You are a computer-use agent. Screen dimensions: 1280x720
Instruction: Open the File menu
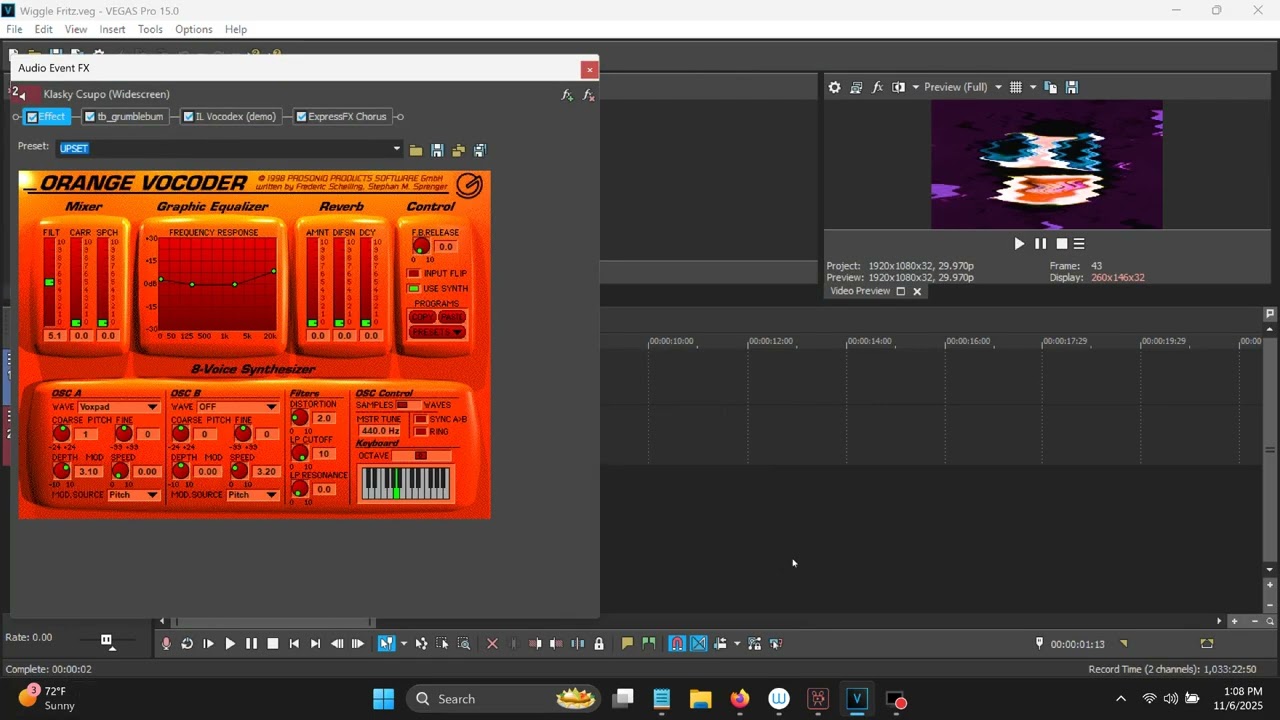[x=14, y=29]
